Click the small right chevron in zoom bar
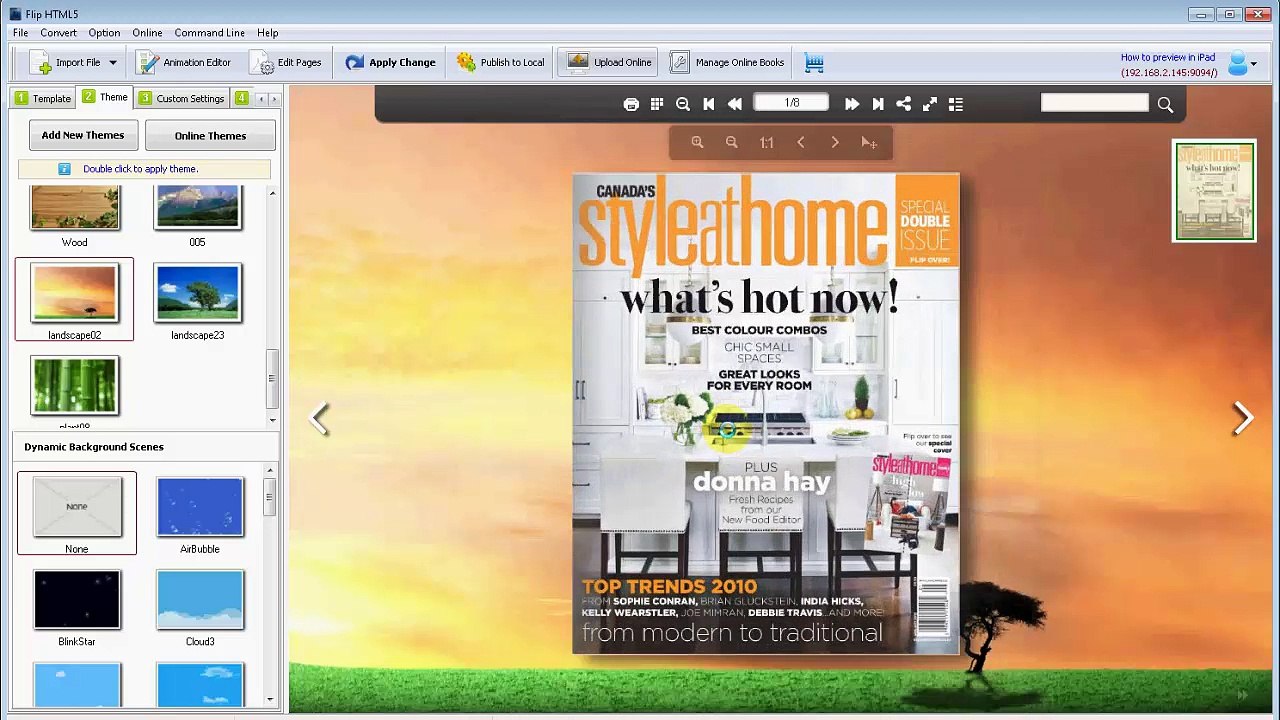This screenshot has height=720, width=1280. pyautogui.click(x=835, y=143)
